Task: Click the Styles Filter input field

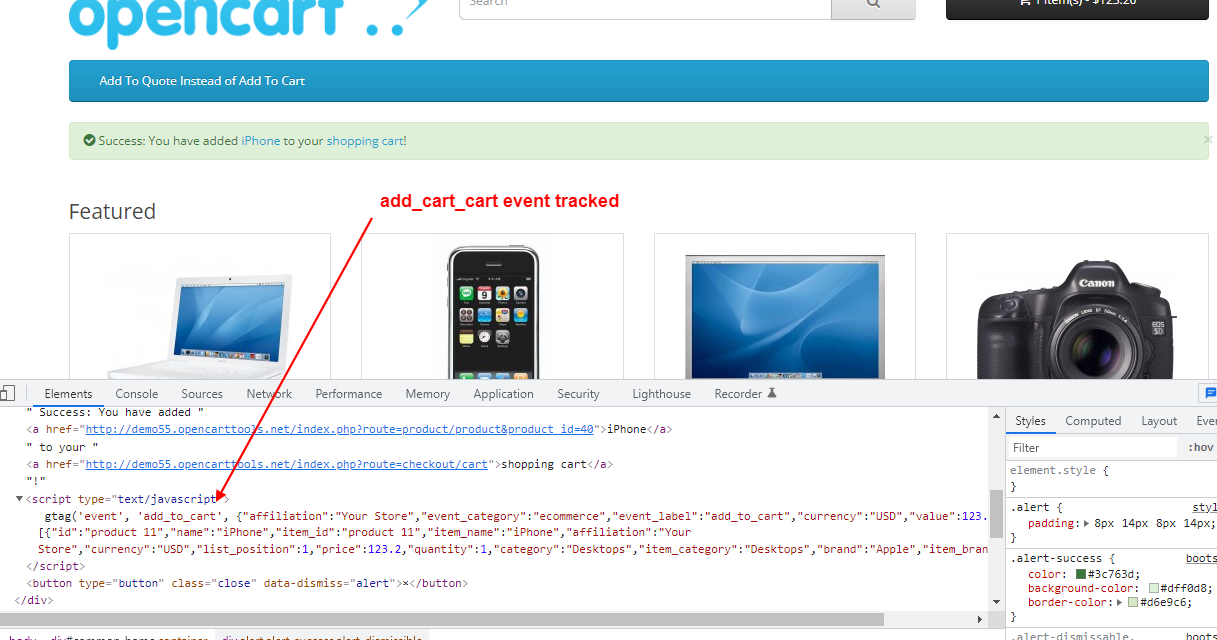Action: pos(1093,448)
